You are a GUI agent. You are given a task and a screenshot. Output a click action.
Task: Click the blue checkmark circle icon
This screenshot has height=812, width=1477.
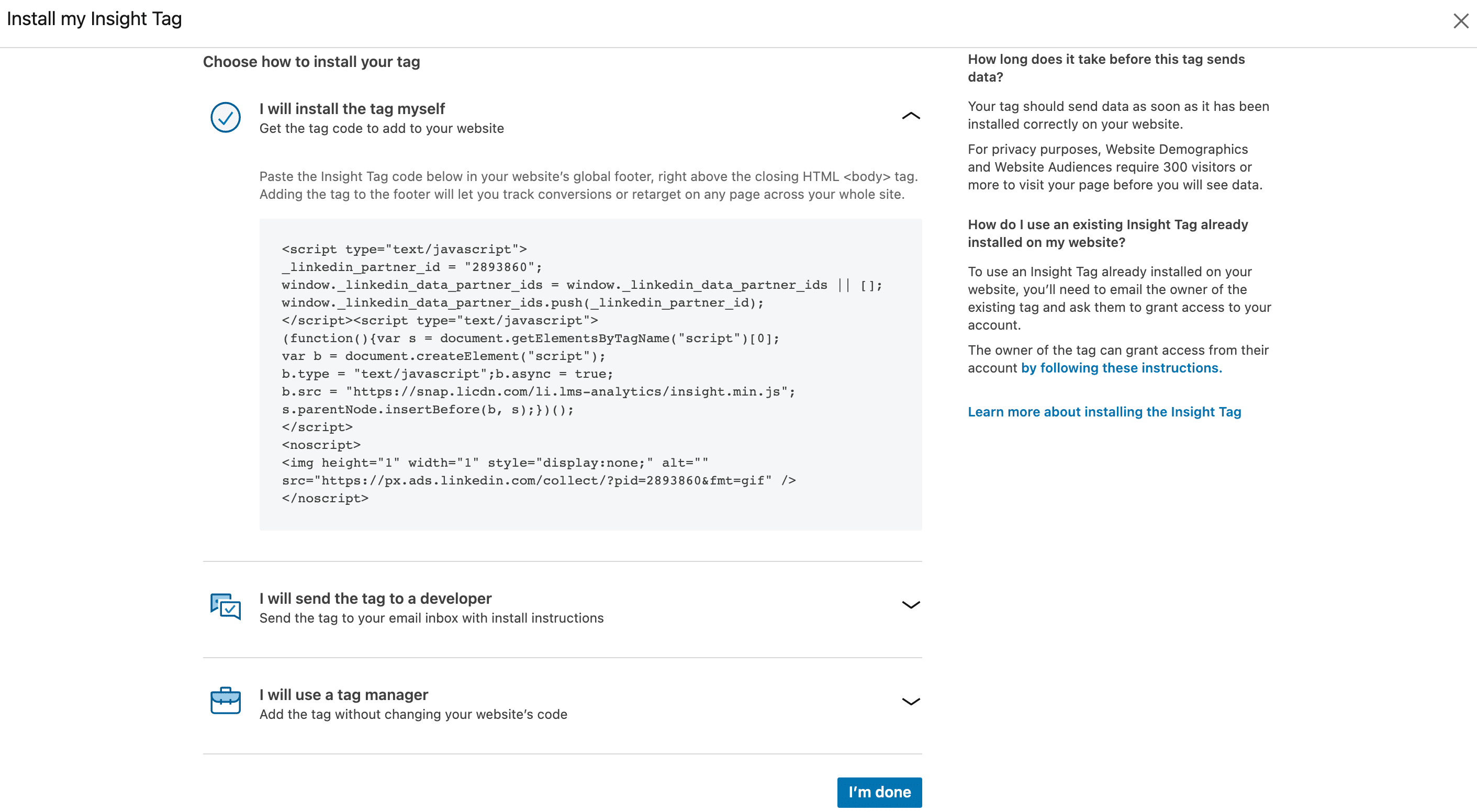(226, 118)
